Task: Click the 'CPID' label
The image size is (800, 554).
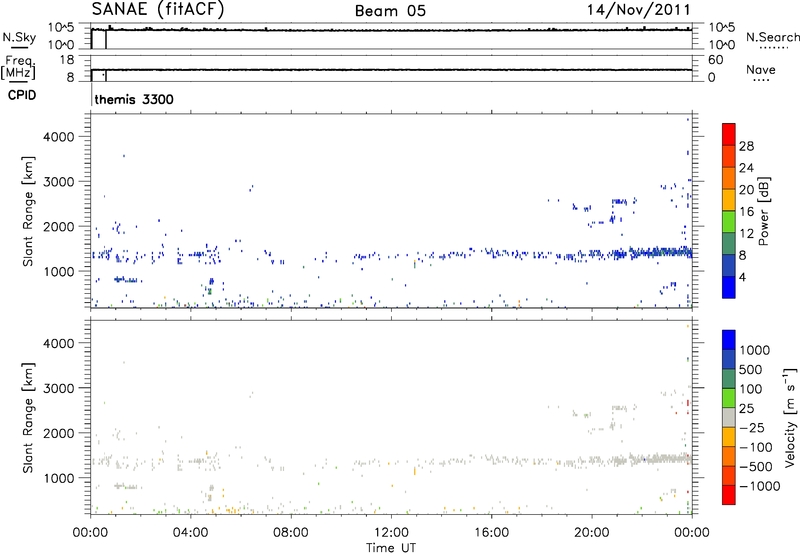Action: coord(22,95)
